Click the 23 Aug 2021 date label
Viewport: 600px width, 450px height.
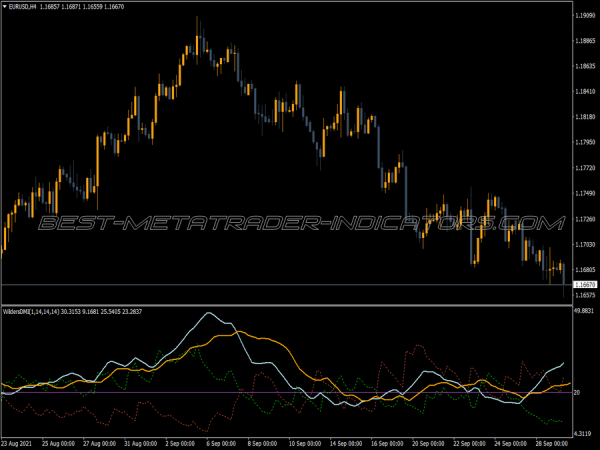coord(16,444)
